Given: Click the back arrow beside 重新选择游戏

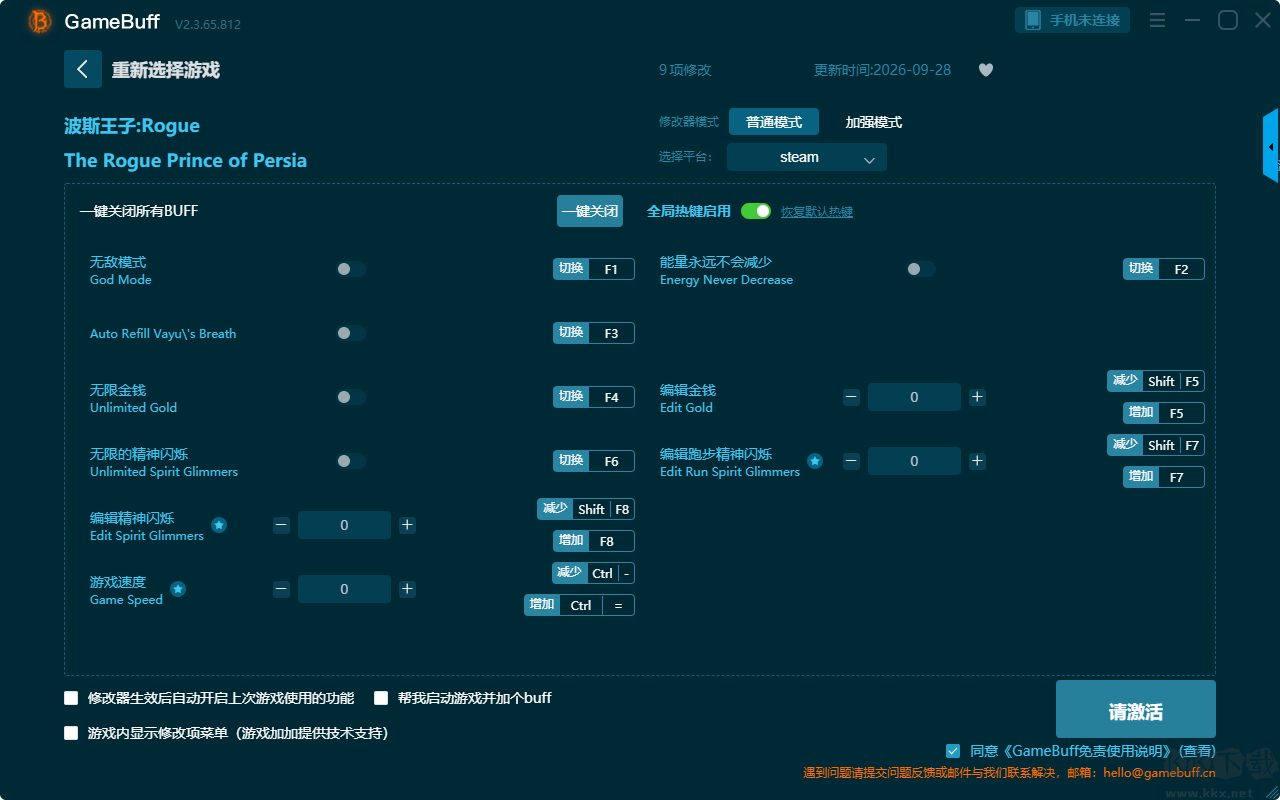Looking at the screenshot, I should click(x=83, y=69).
